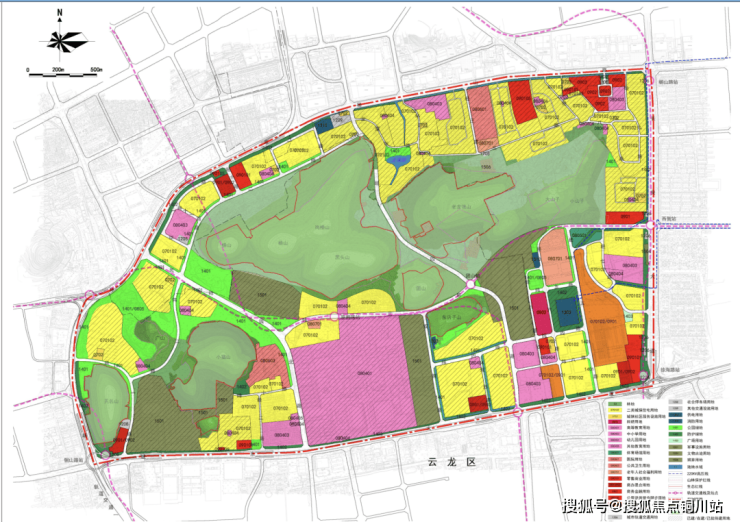
Task: Click the 0–500m map scale bar
Action: click(65, 72)
